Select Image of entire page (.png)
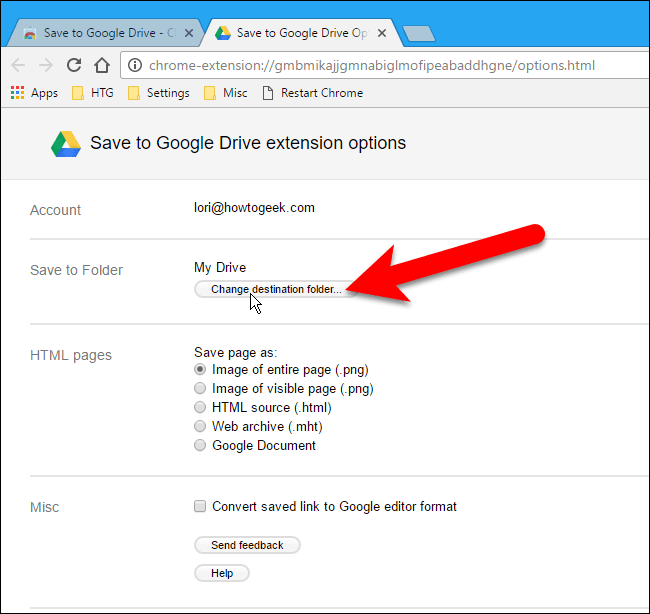 (201, 370)
